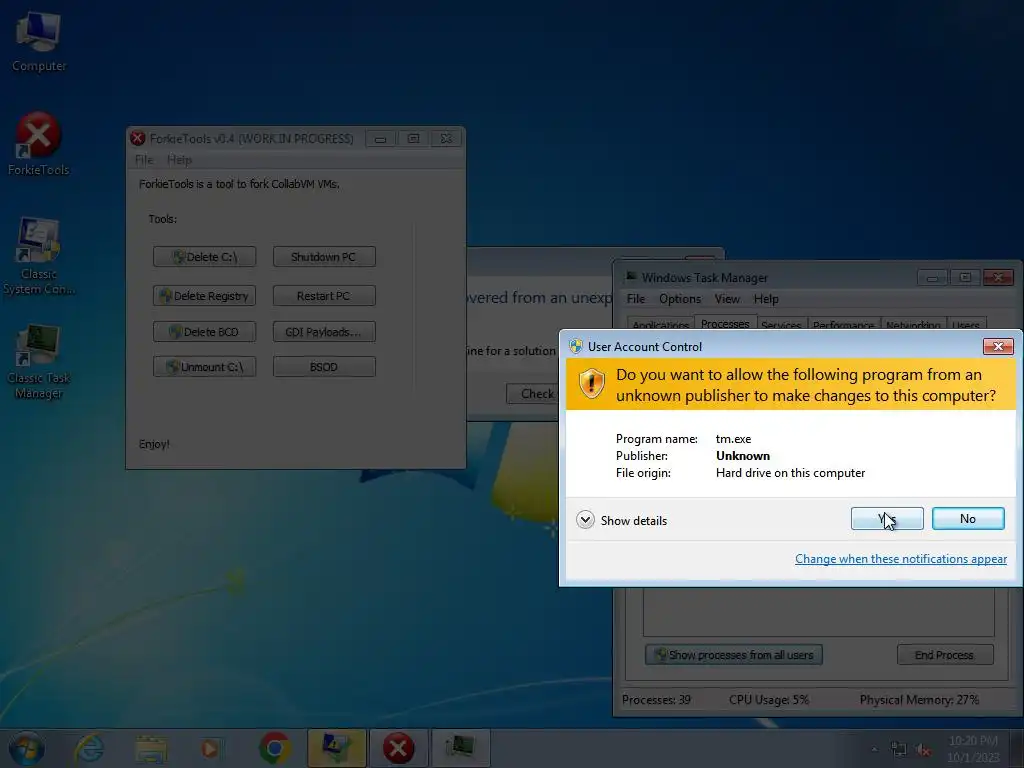Open File Explorer from the taskbar
The height and width of the screenshot is (768, 1024).
point(151,748)
